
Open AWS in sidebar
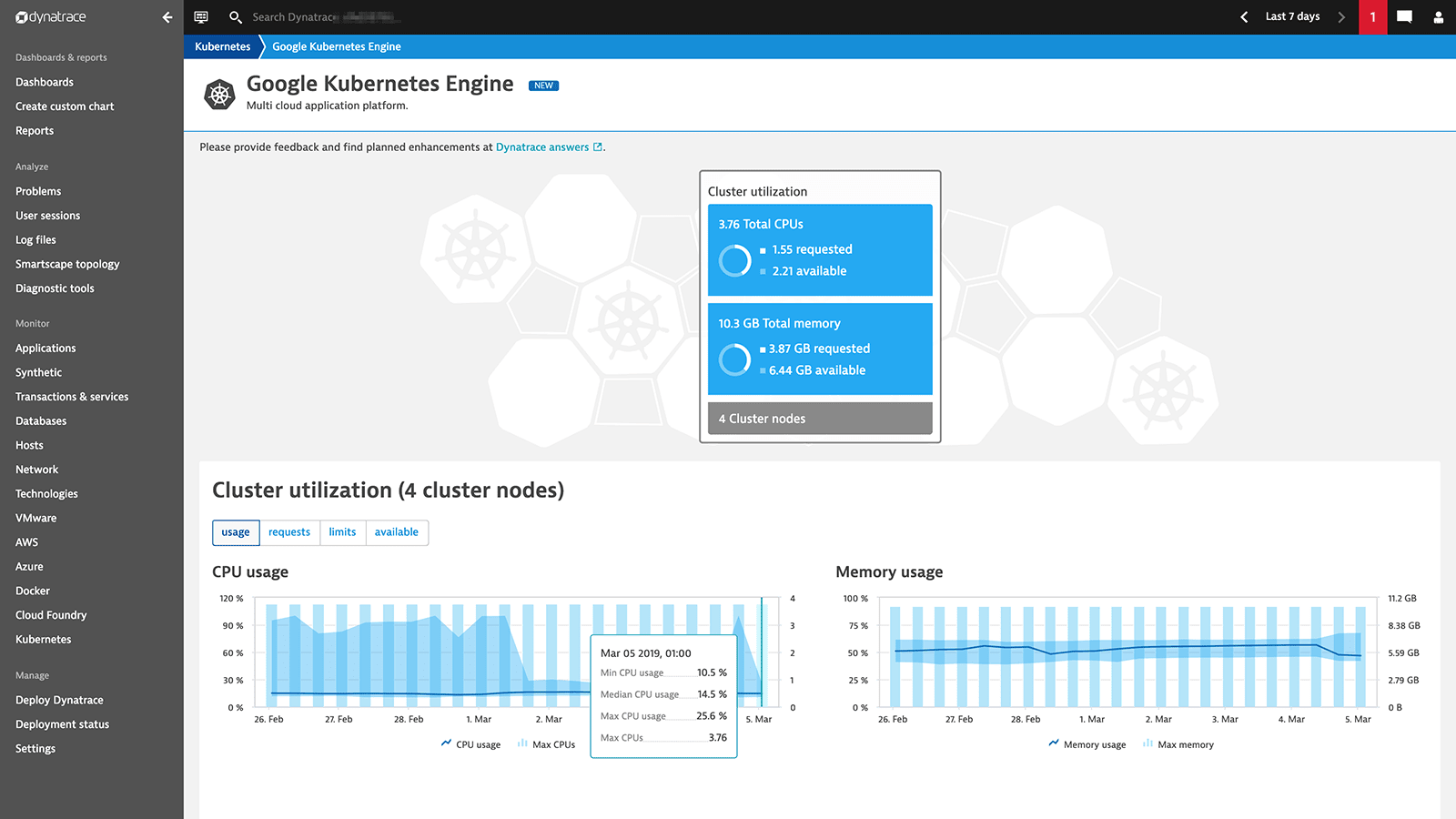(x=26, y=542)
